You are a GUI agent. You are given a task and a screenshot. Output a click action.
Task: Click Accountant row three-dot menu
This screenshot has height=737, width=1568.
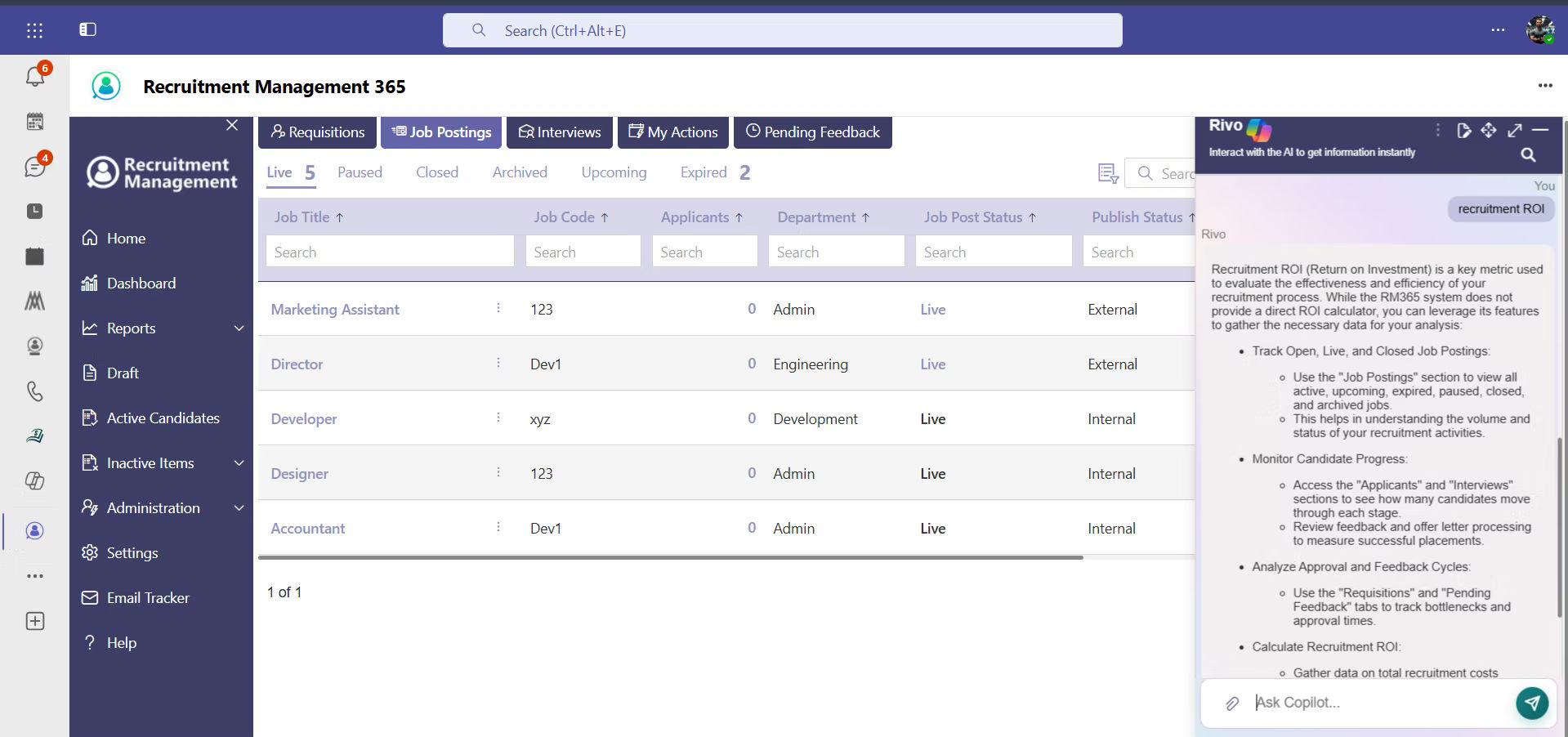[x=498, y=527]
